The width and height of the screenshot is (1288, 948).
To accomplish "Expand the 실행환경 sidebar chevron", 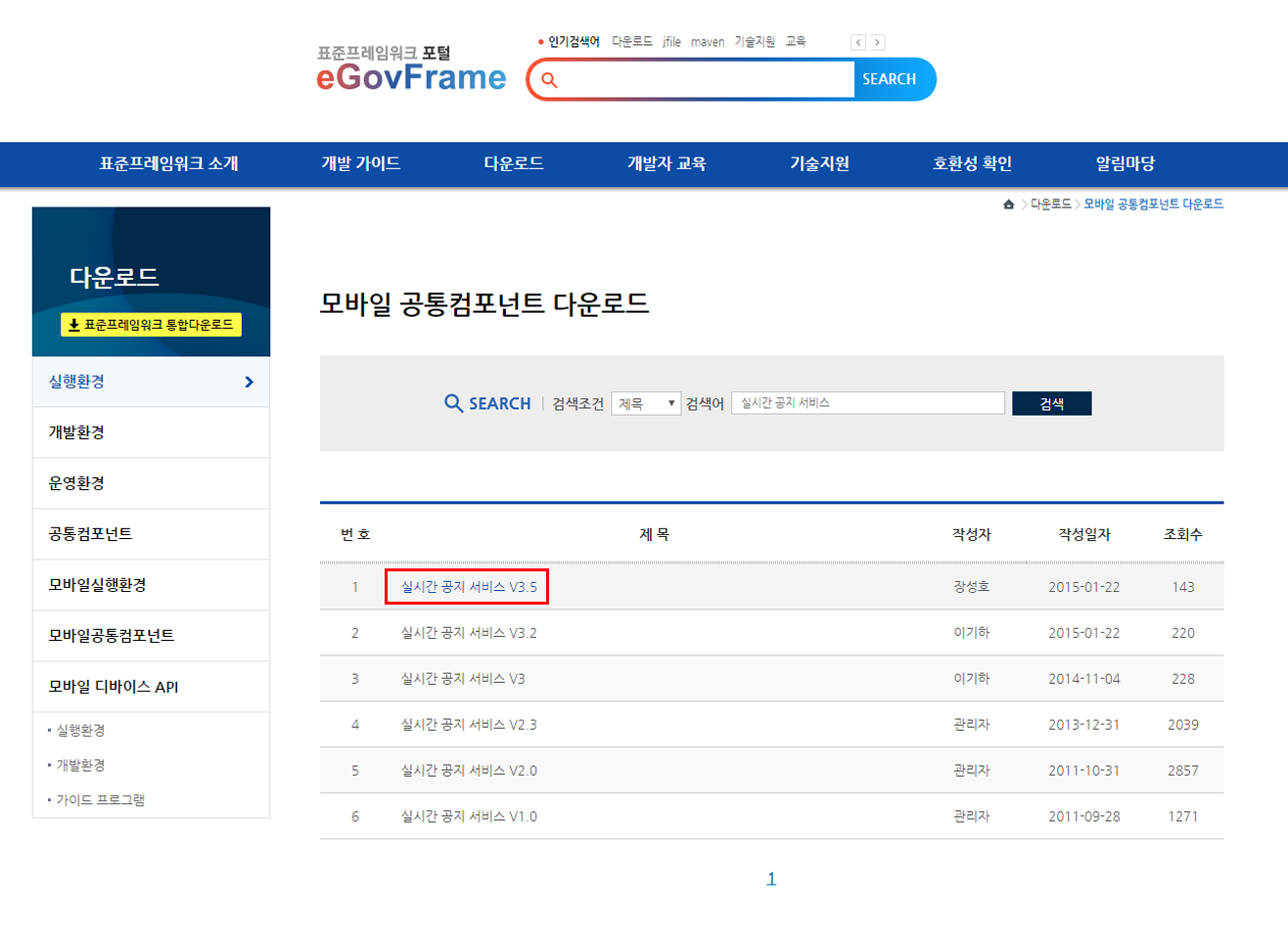I will click(249, 383).
